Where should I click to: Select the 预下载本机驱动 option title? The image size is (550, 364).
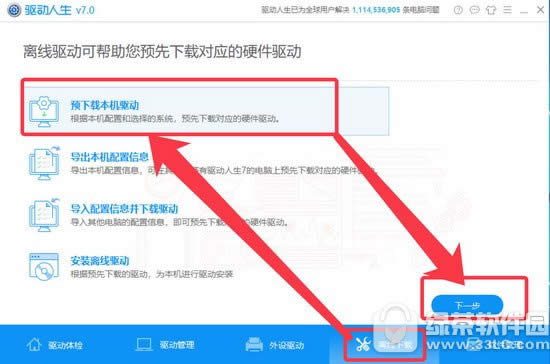[x=105, y=105]
